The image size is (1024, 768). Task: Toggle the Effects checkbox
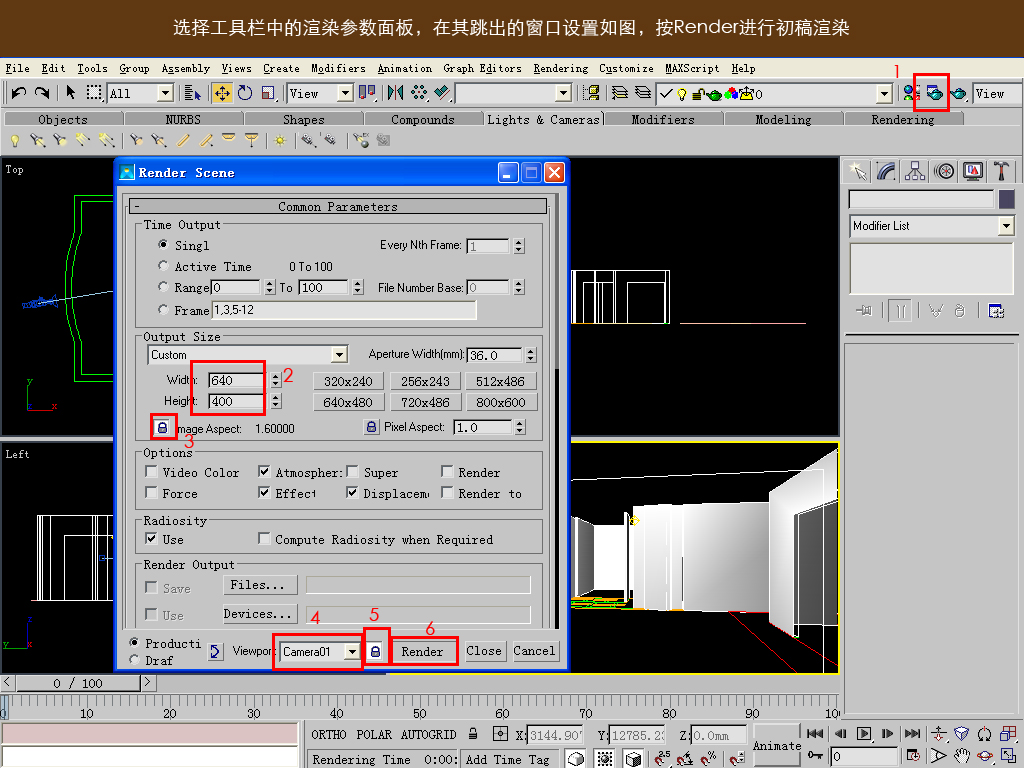[x=264, y=492]
